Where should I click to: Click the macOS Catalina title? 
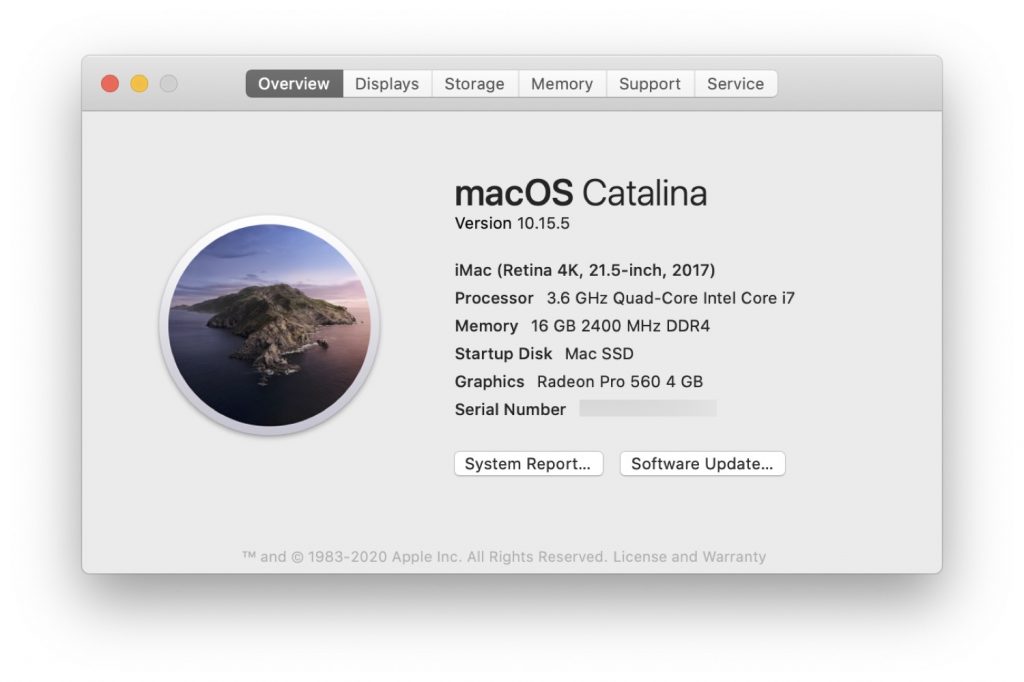click(x=582, y=193)
